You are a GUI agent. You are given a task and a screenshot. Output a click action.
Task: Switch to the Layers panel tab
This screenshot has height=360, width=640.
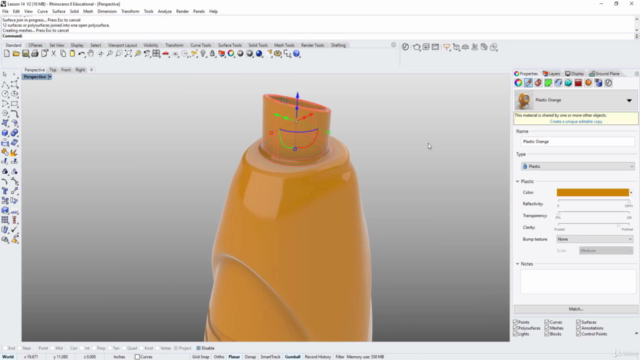(x=551, y=73)
